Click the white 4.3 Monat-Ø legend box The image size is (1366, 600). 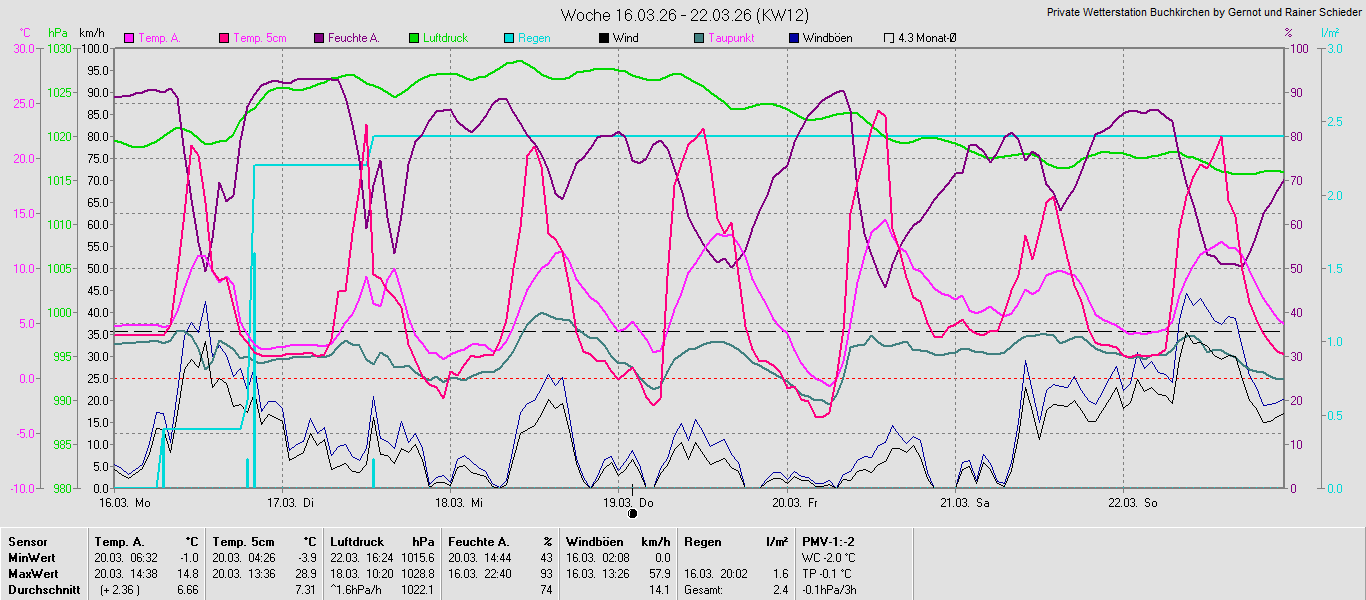coord(889,38)
